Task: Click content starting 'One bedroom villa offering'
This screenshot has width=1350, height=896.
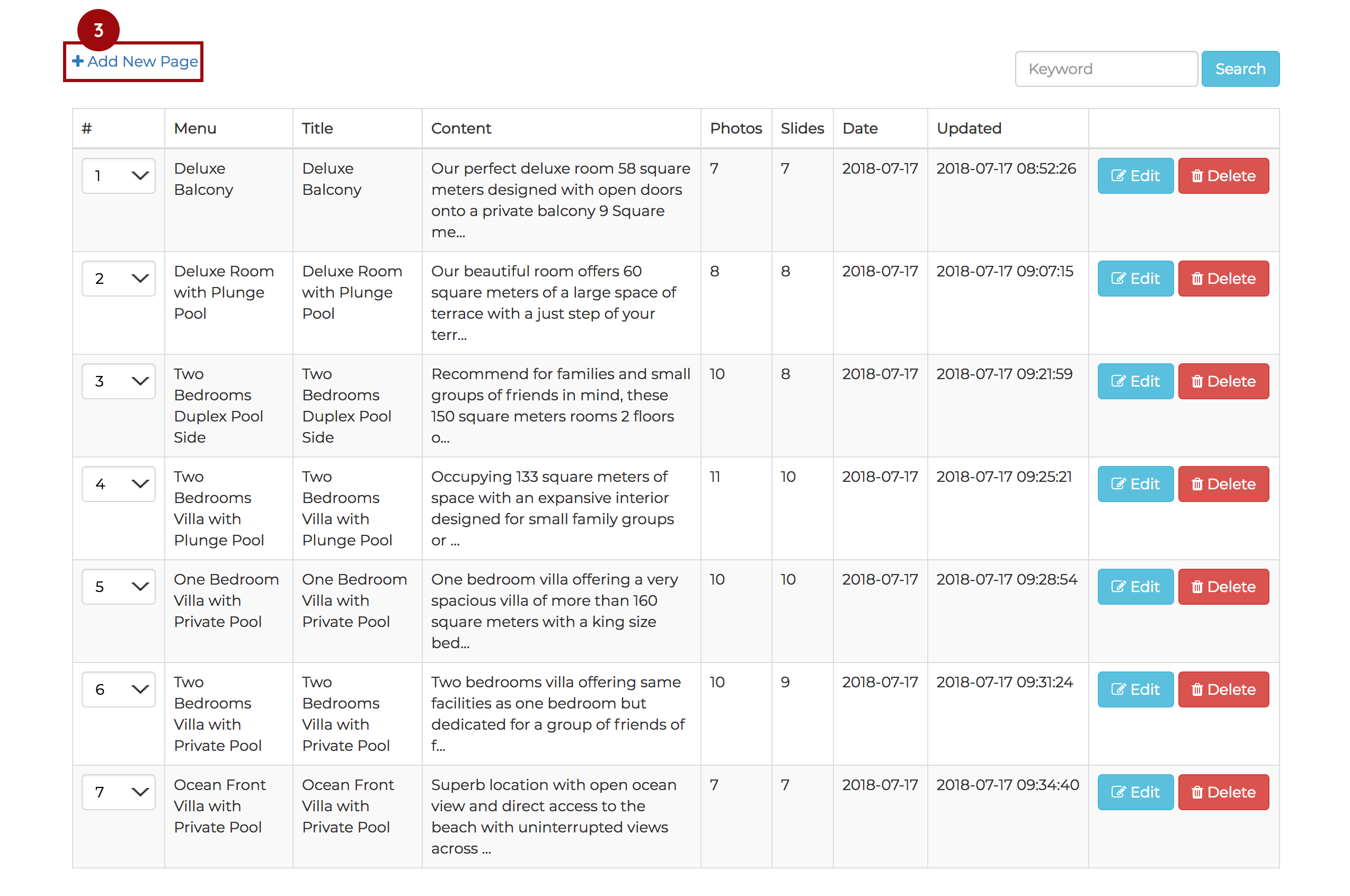Action: [554, 612]
